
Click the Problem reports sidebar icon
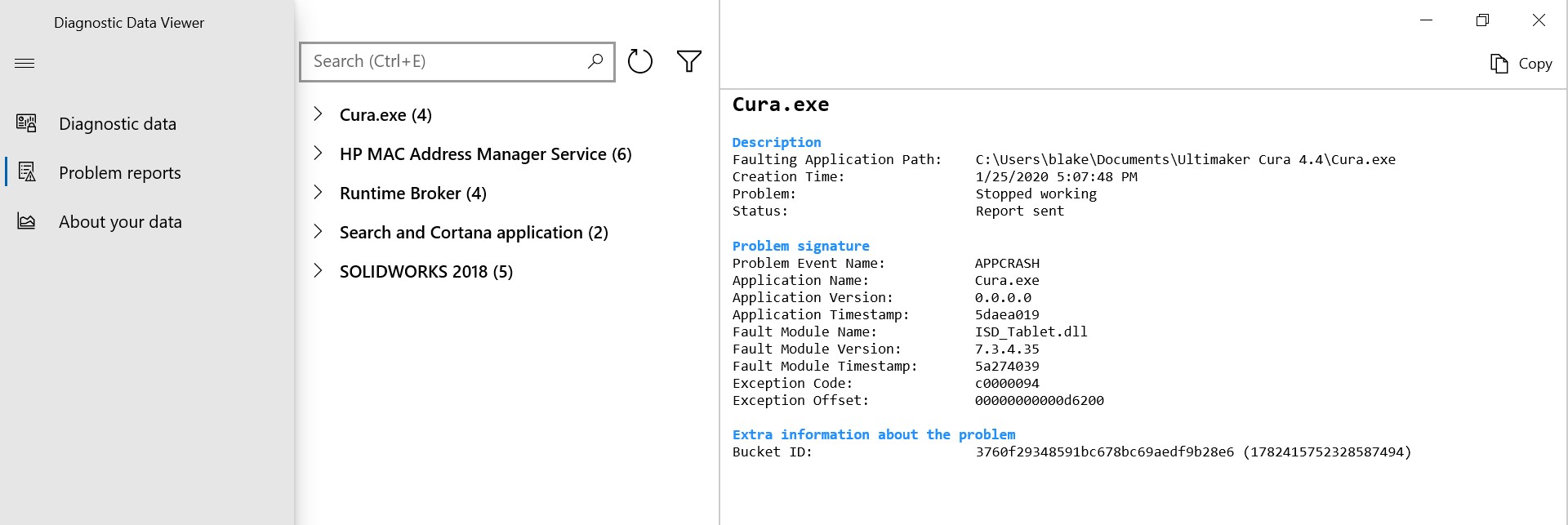26,171
